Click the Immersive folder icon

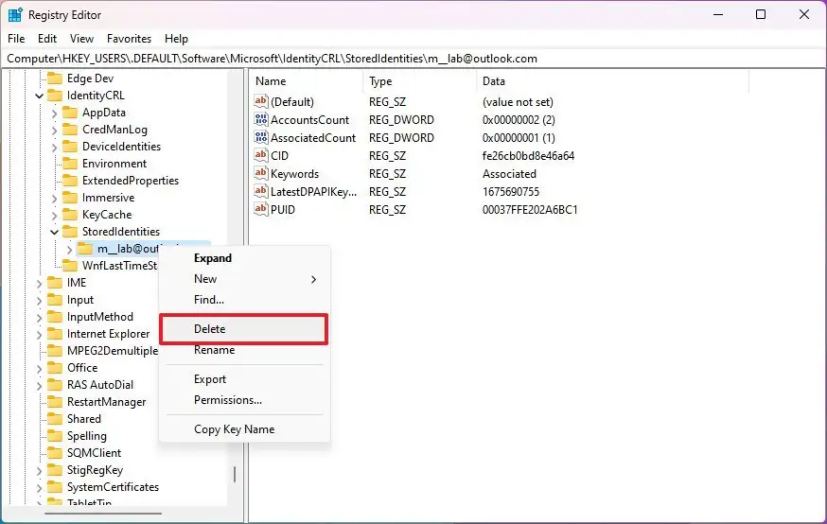[x=70, y=198]
